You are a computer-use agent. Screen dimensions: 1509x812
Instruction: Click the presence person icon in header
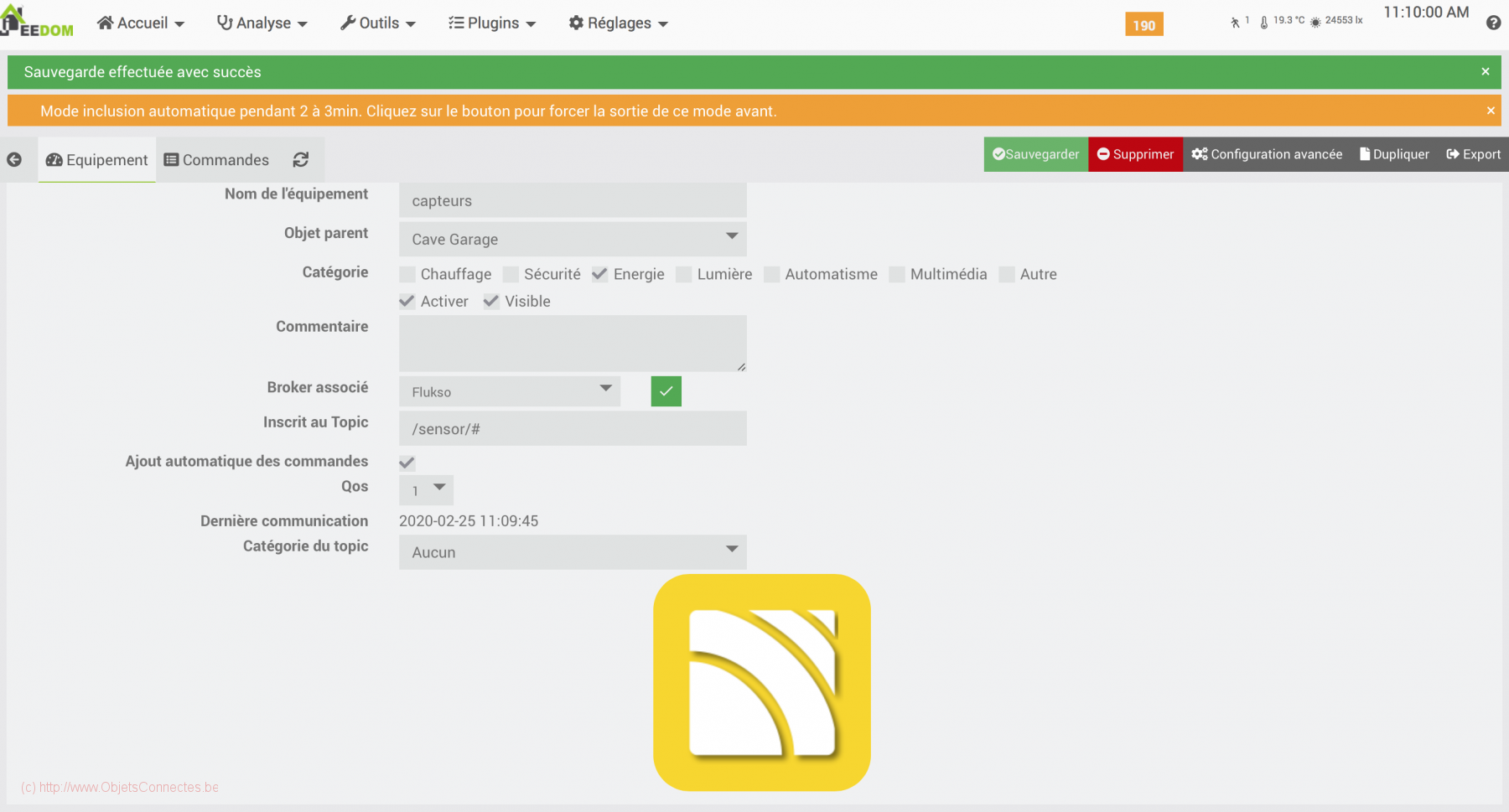click(1235, 23)
